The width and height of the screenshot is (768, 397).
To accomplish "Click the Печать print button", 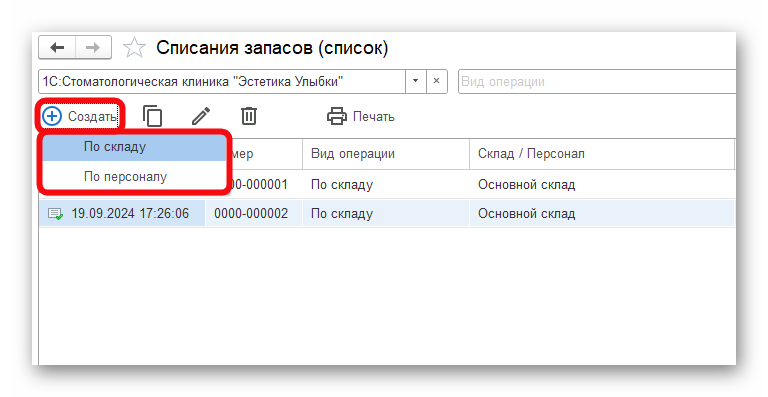I will click(x=361, y=117).
